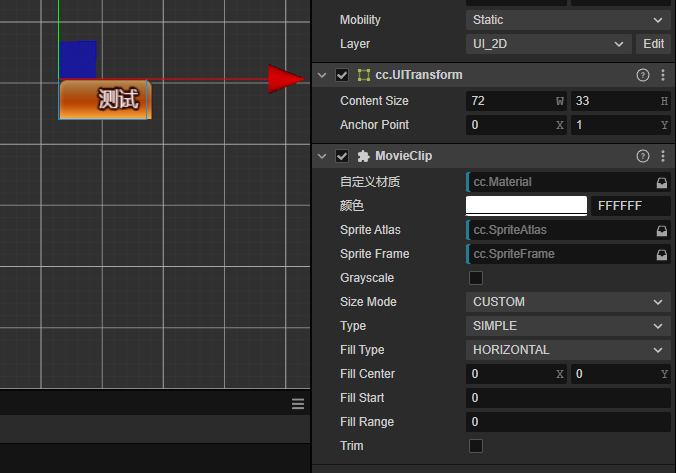Click the Mobility label
Screen dimensions: 676x473
pyautogui.click(x=360, y=20)
